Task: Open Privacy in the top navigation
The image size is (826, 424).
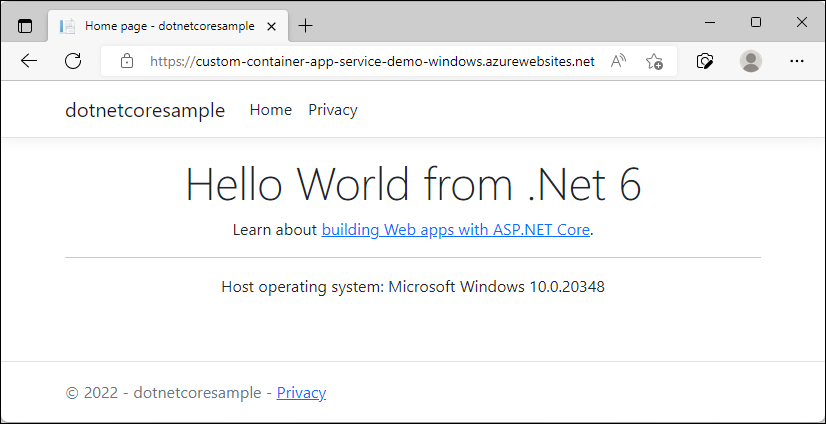Action: 332,110
